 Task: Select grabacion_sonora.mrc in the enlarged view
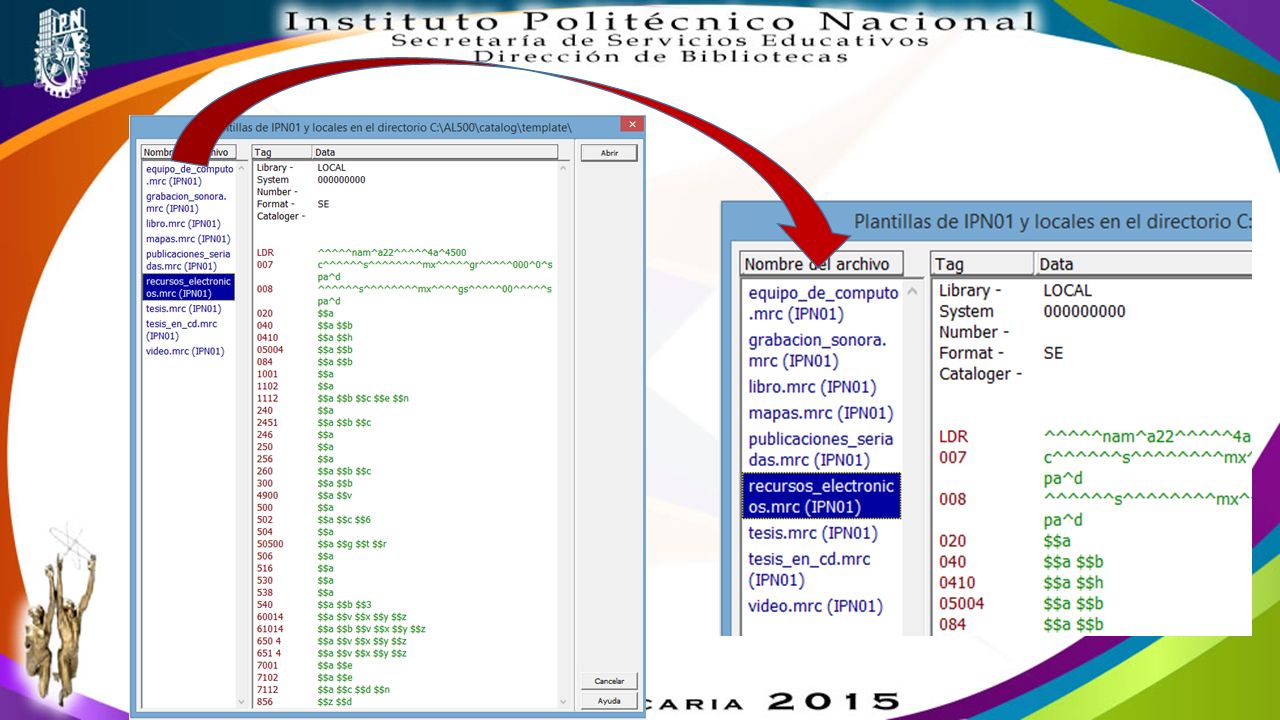(817, 350)
